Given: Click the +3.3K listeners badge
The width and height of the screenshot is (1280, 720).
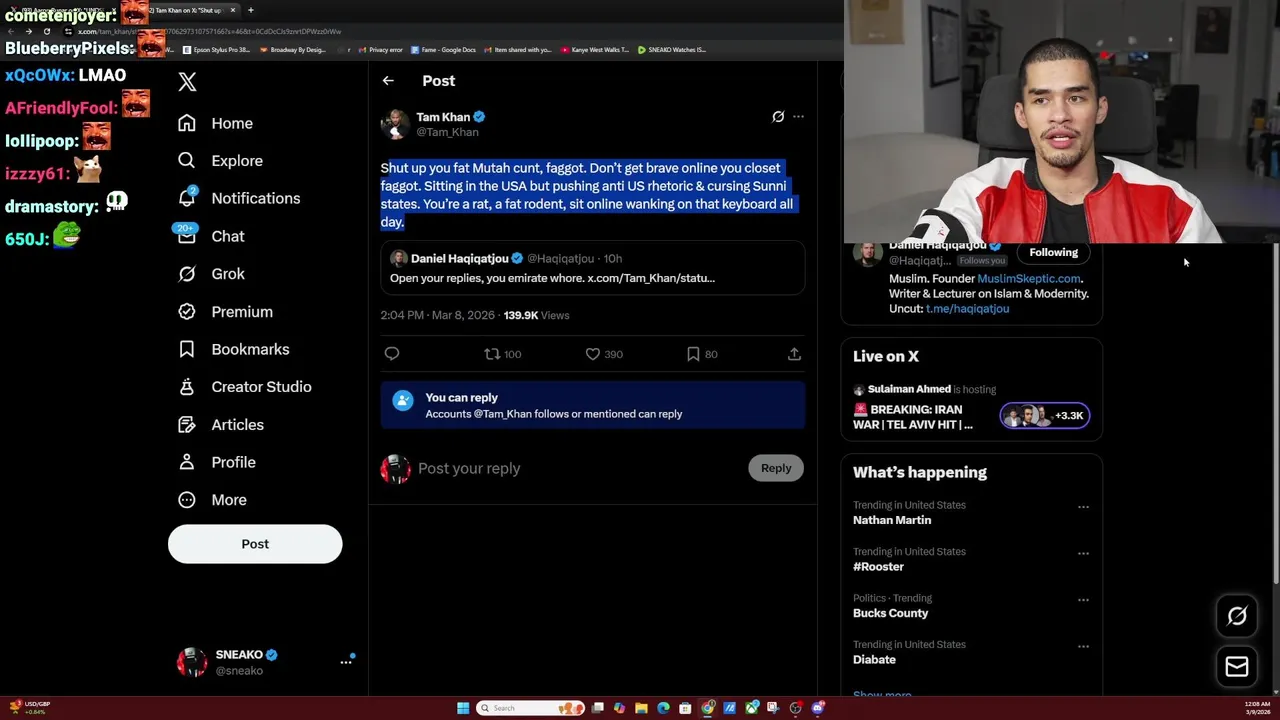Looking at the screenshot, I should [1045, 416].
